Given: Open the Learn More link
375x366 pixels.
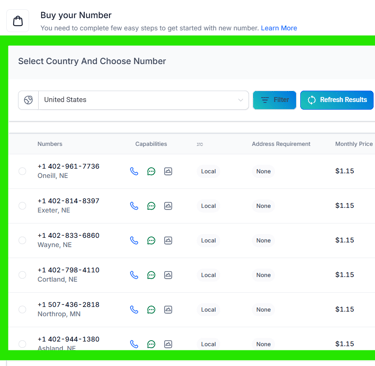Looking at the screenshot, I should click(x=279, y=28).
